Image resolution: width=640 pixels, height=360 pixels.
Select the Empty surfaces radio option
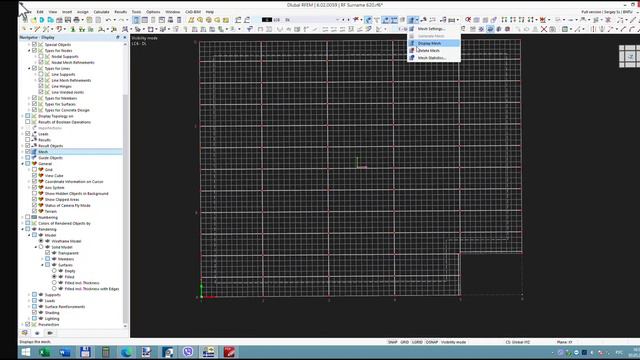click(x=54, y=271)
